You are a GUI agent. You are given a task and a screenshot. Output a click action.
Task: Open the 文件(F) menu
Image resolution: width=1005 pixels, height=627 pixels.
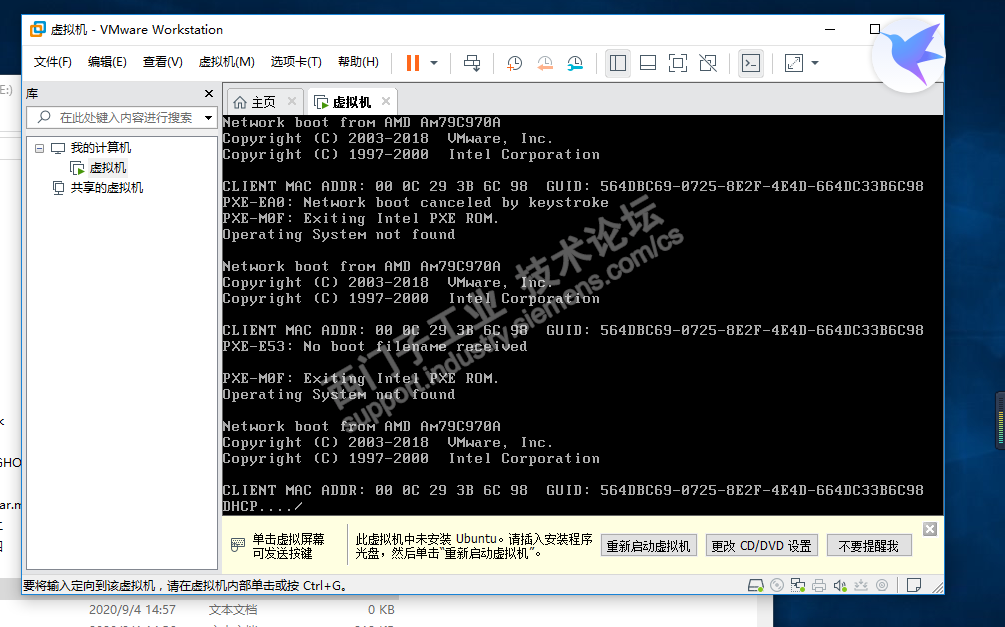coord(53,62)
